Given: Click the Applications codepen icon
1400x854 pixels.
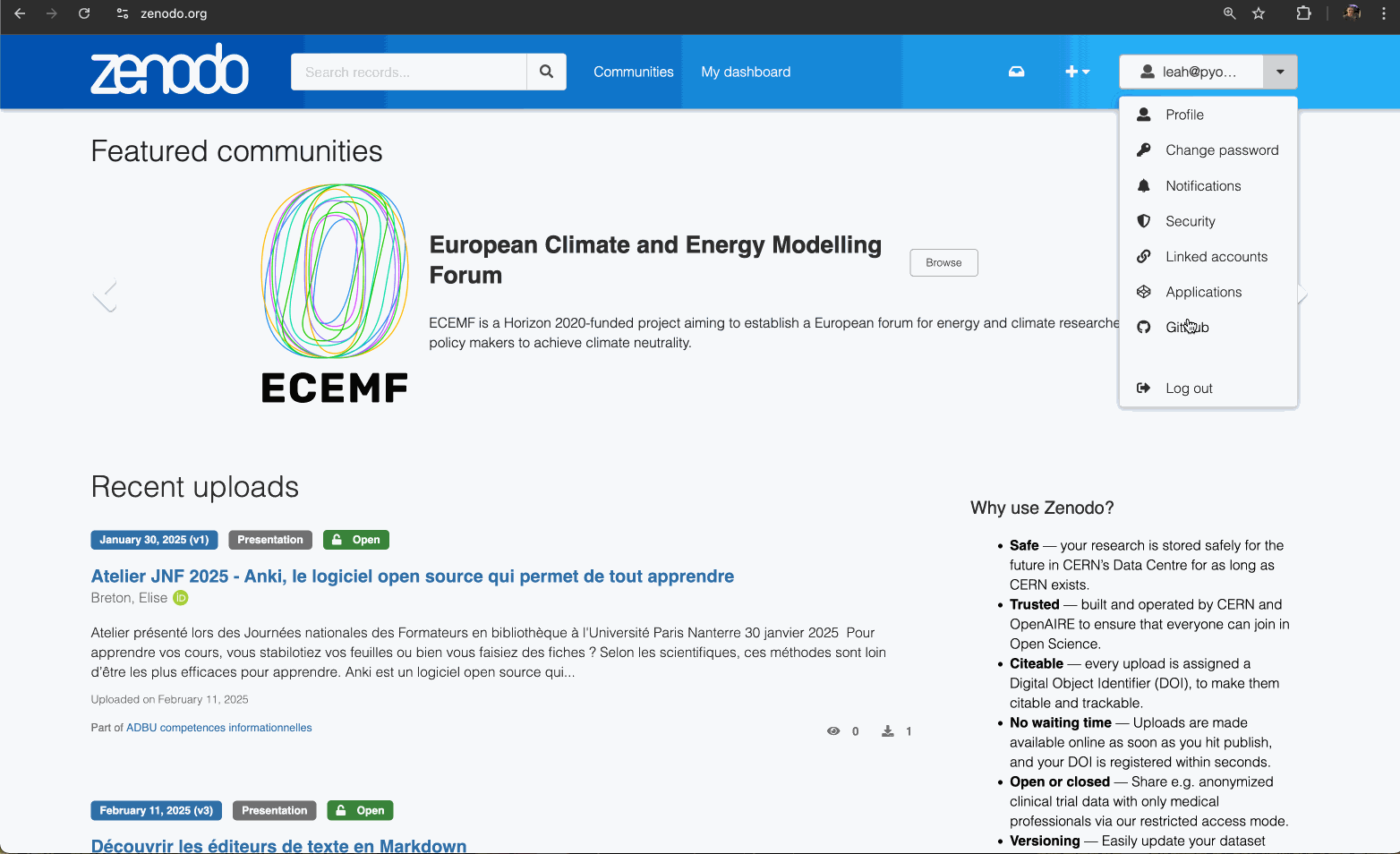Looking at the screenshot, I should coord(1143,292).
